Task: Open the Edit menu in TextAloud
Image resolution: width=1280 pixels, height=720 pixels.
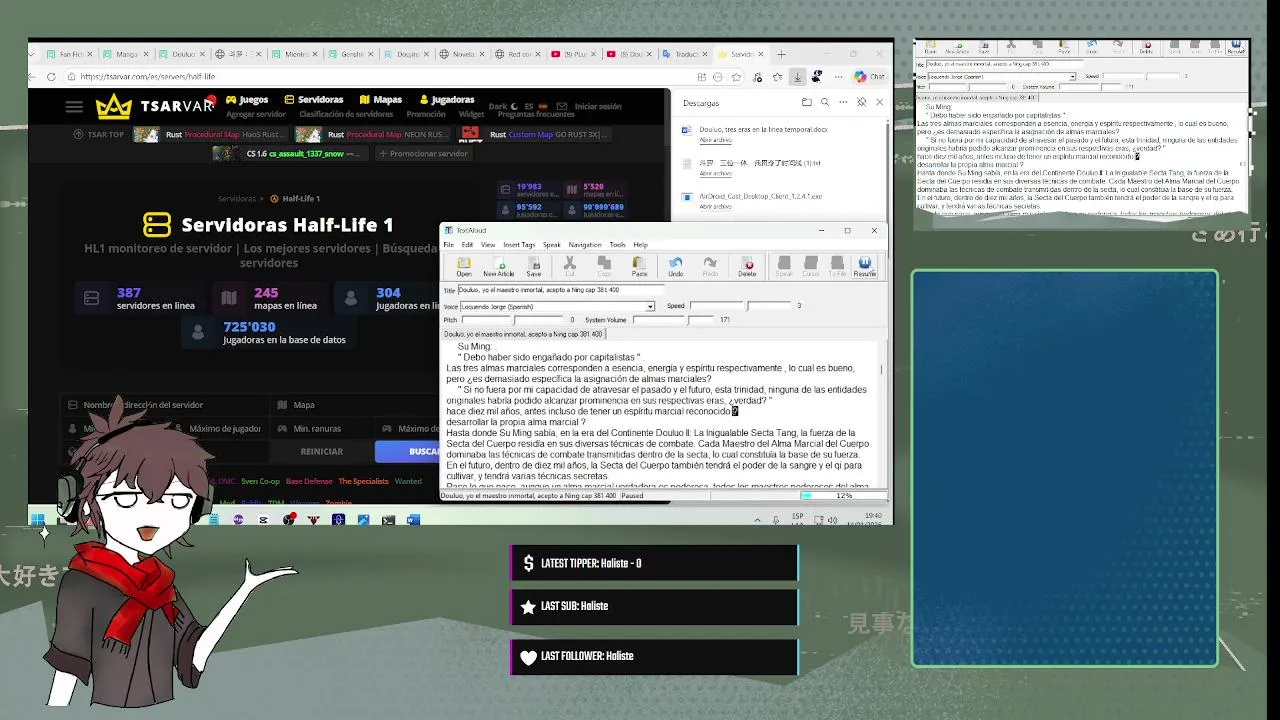Action: [x=467, y=245]
